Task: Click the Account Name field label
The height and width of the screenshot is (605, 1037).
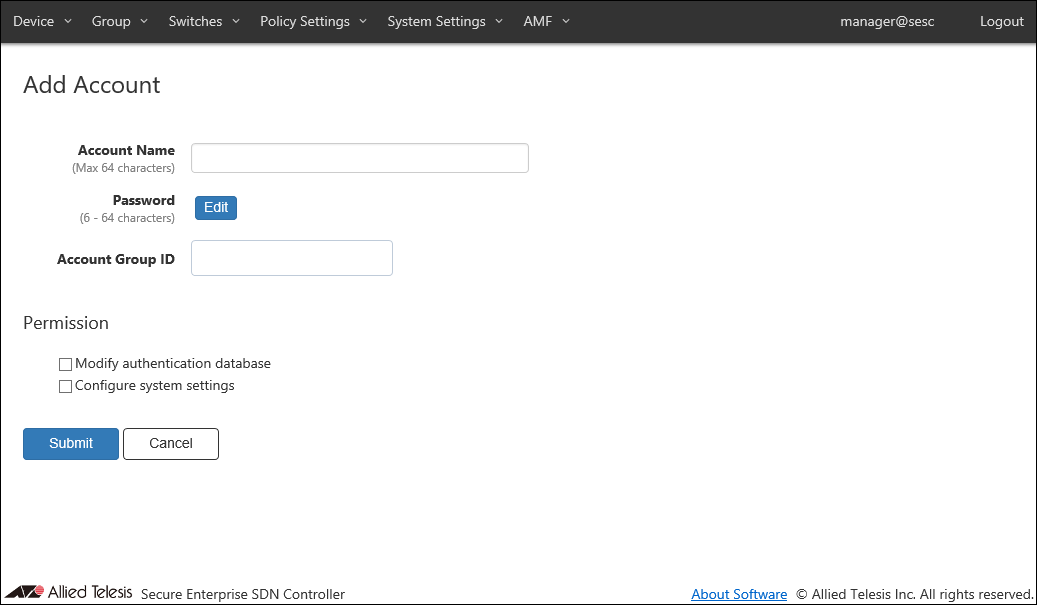Action: pyautogui.click(x=126, y=150)
